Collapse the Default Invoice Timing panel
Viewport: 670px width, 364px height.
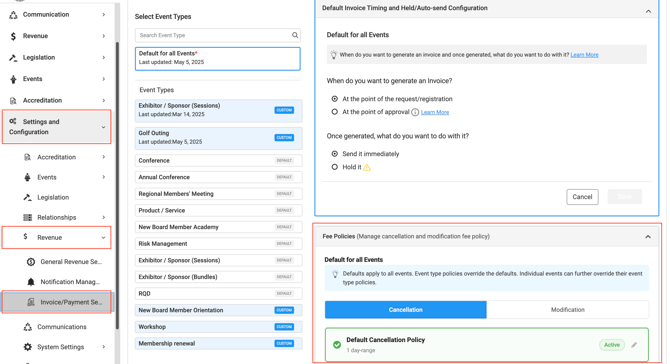pos(648,12)
